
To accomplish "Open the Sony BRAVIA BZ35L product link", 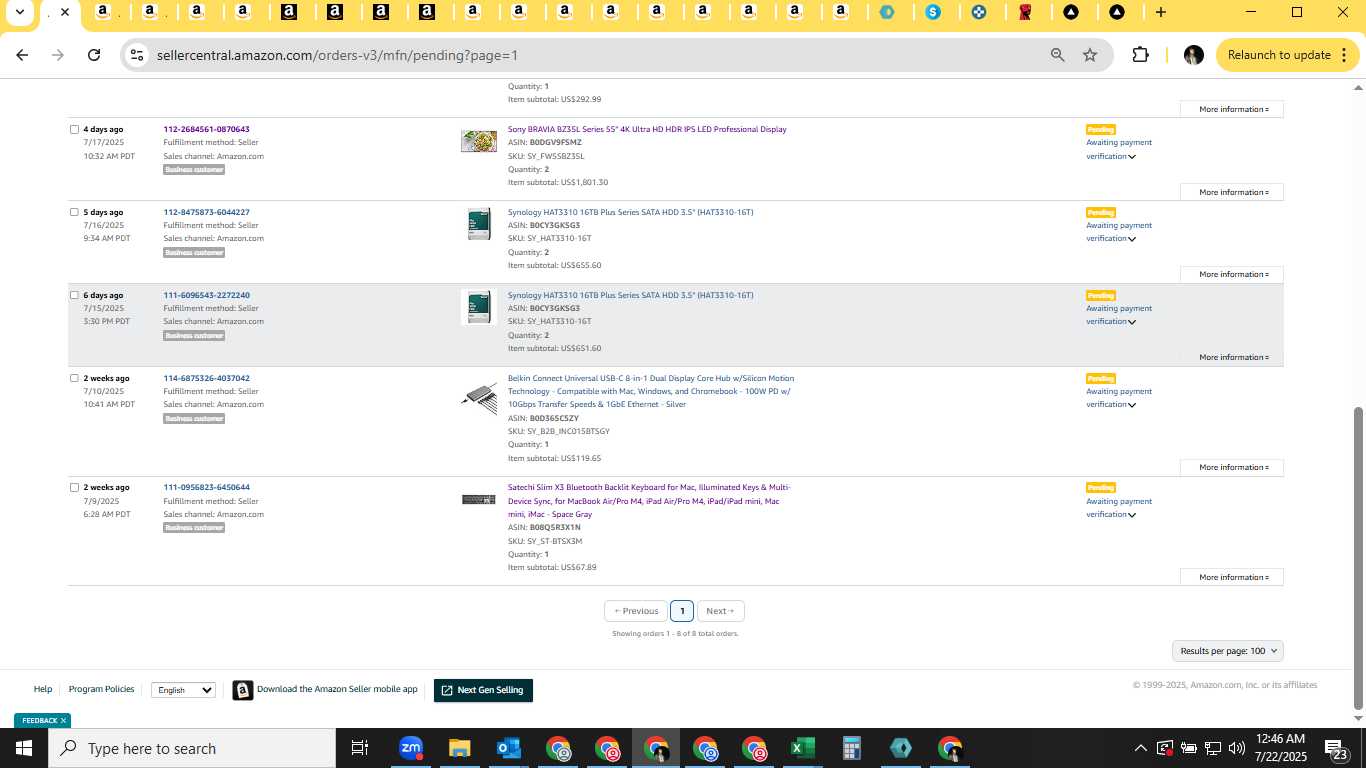I will [647, 129].
